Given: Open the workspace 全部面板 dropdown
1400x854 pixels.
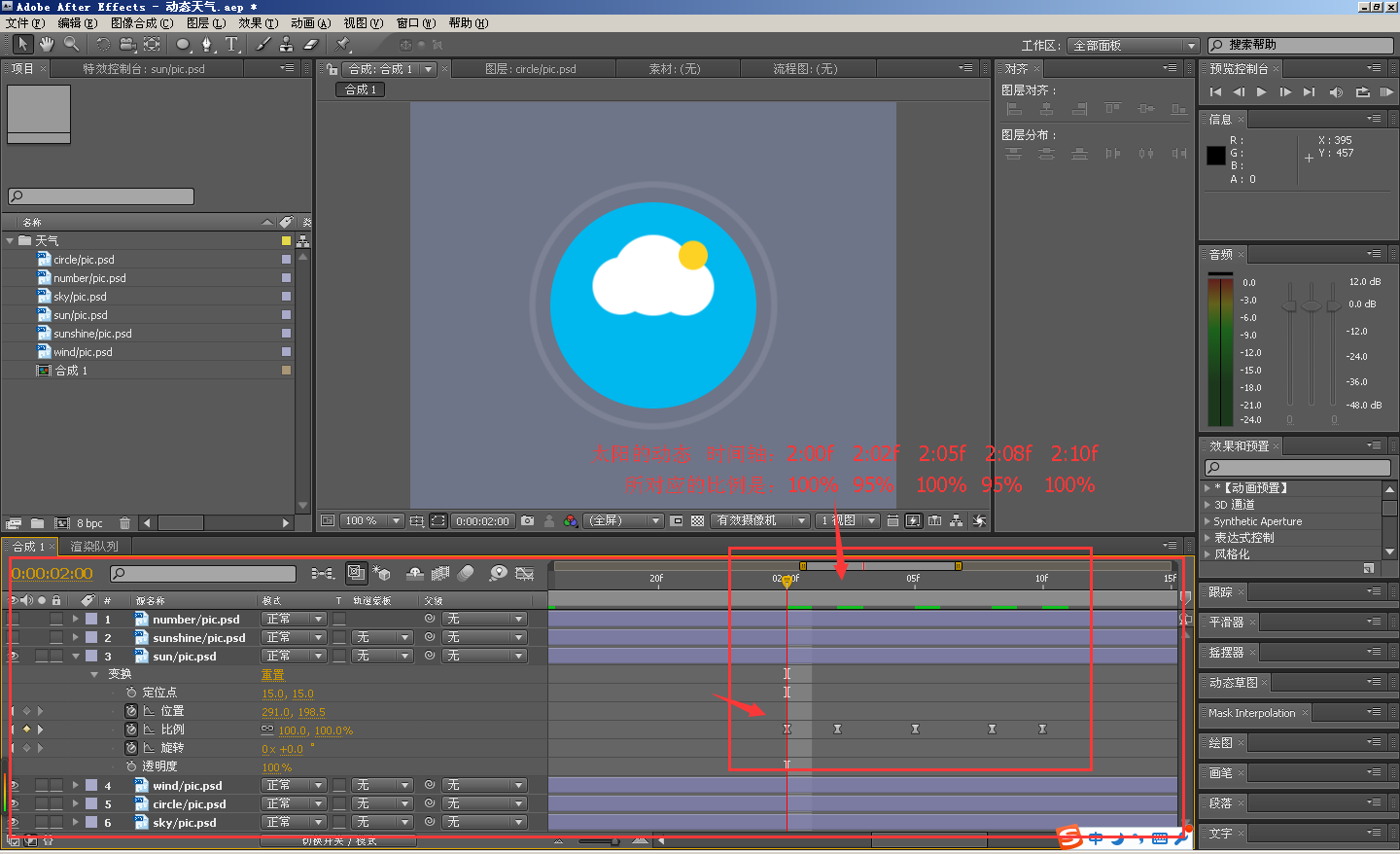Looking at the screenshot, I should click(1134, 46).
